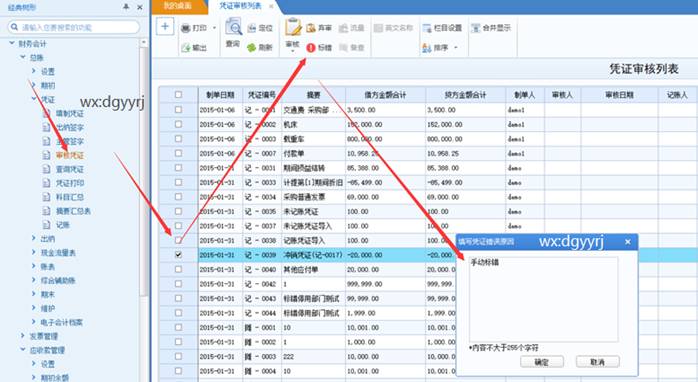Click the error reason text area
Screen dimensions: 698x382
tap(544, 299)
